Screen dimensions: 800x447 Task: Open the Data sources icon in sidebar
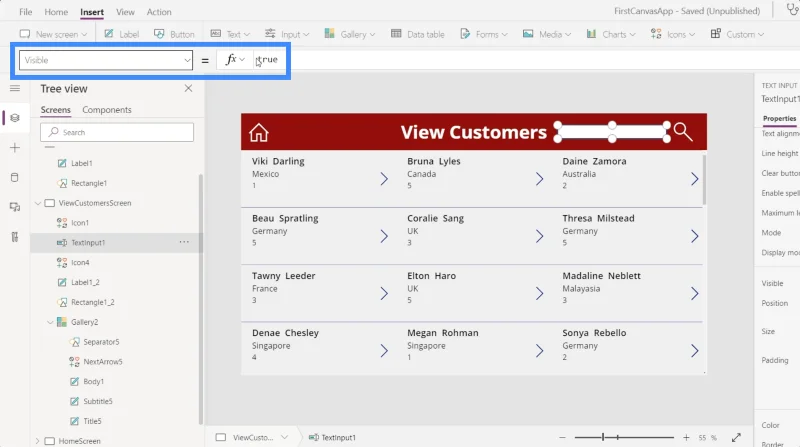[x=15, y=178]
